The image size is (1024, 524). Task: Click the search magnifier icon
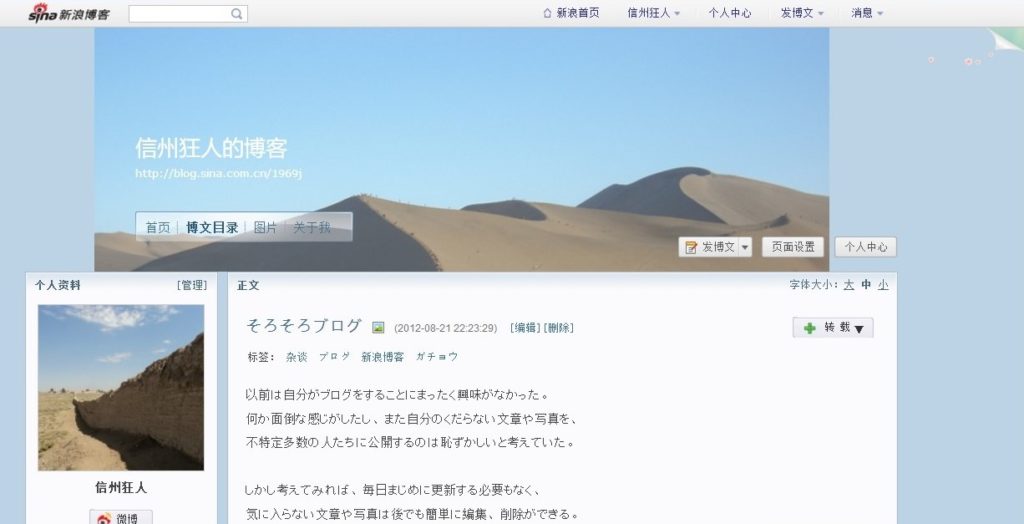236,13
